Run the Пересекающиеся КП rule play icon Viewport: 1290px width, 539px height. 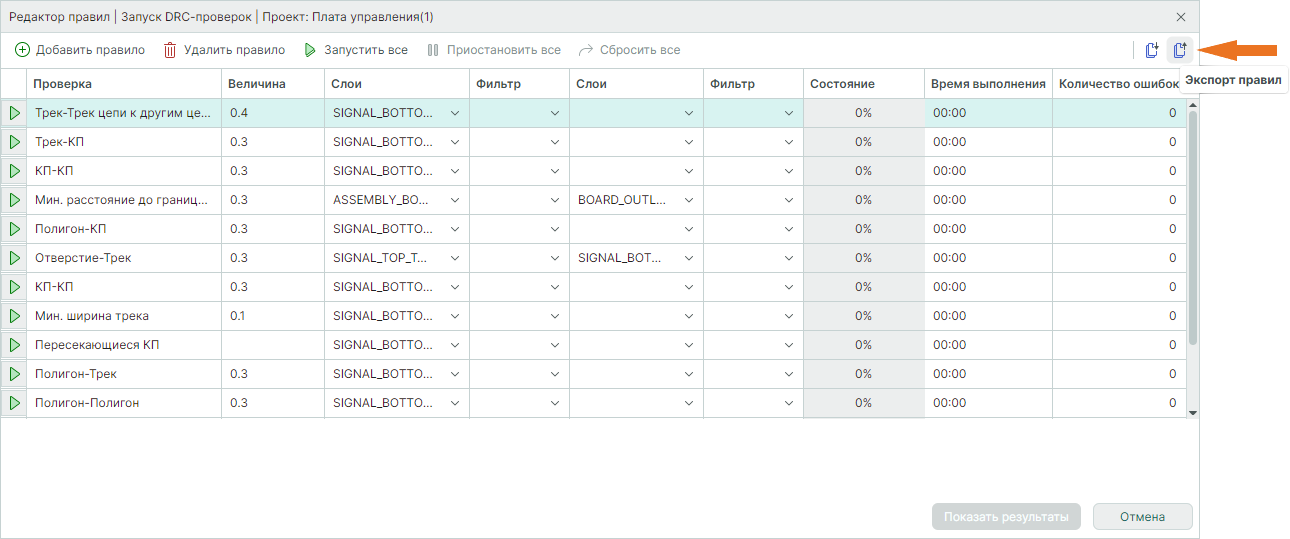(x=14, y=345)
